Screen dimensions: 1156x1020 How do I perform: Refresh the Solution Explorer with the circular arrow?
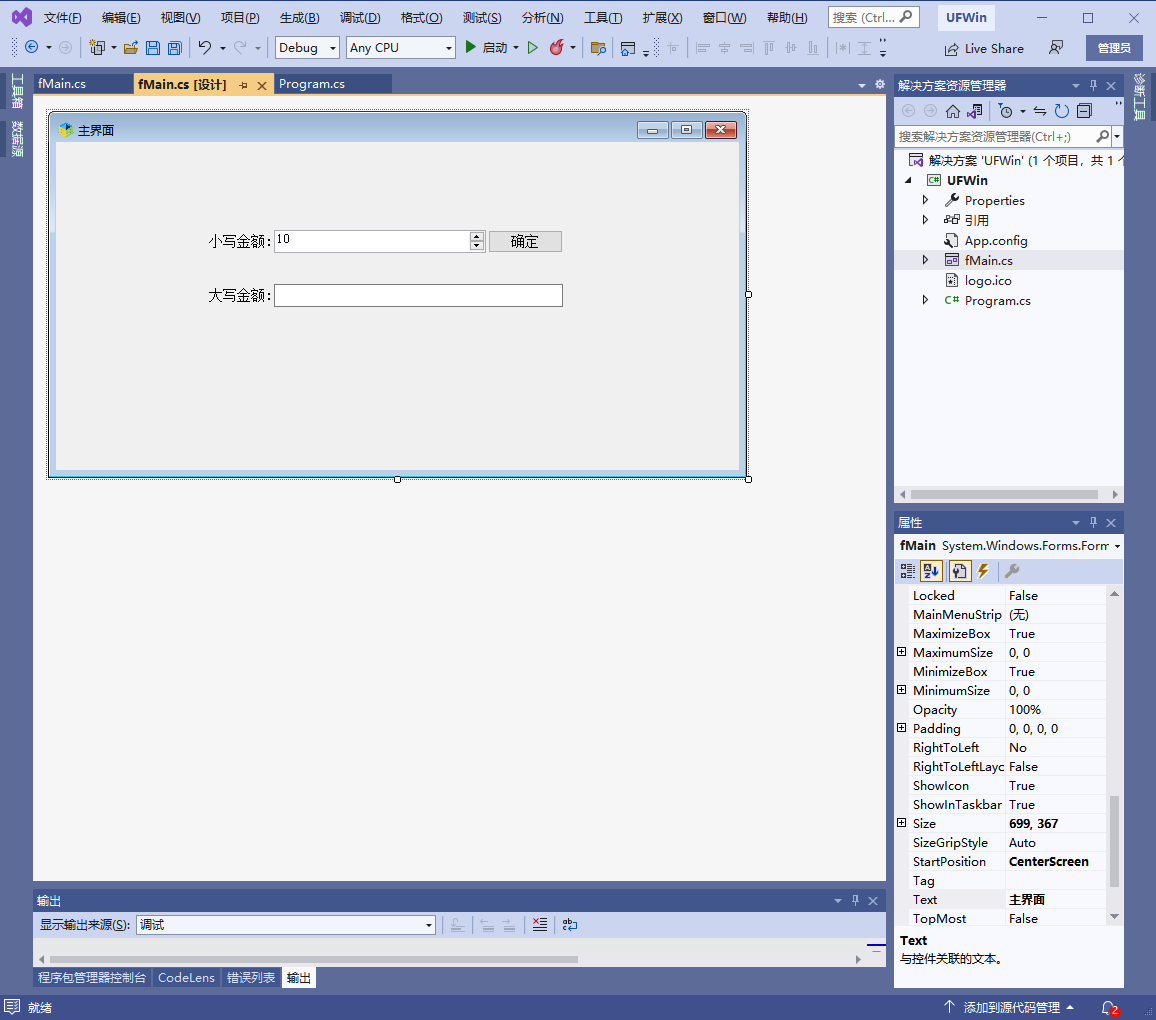pos(1062,111)
